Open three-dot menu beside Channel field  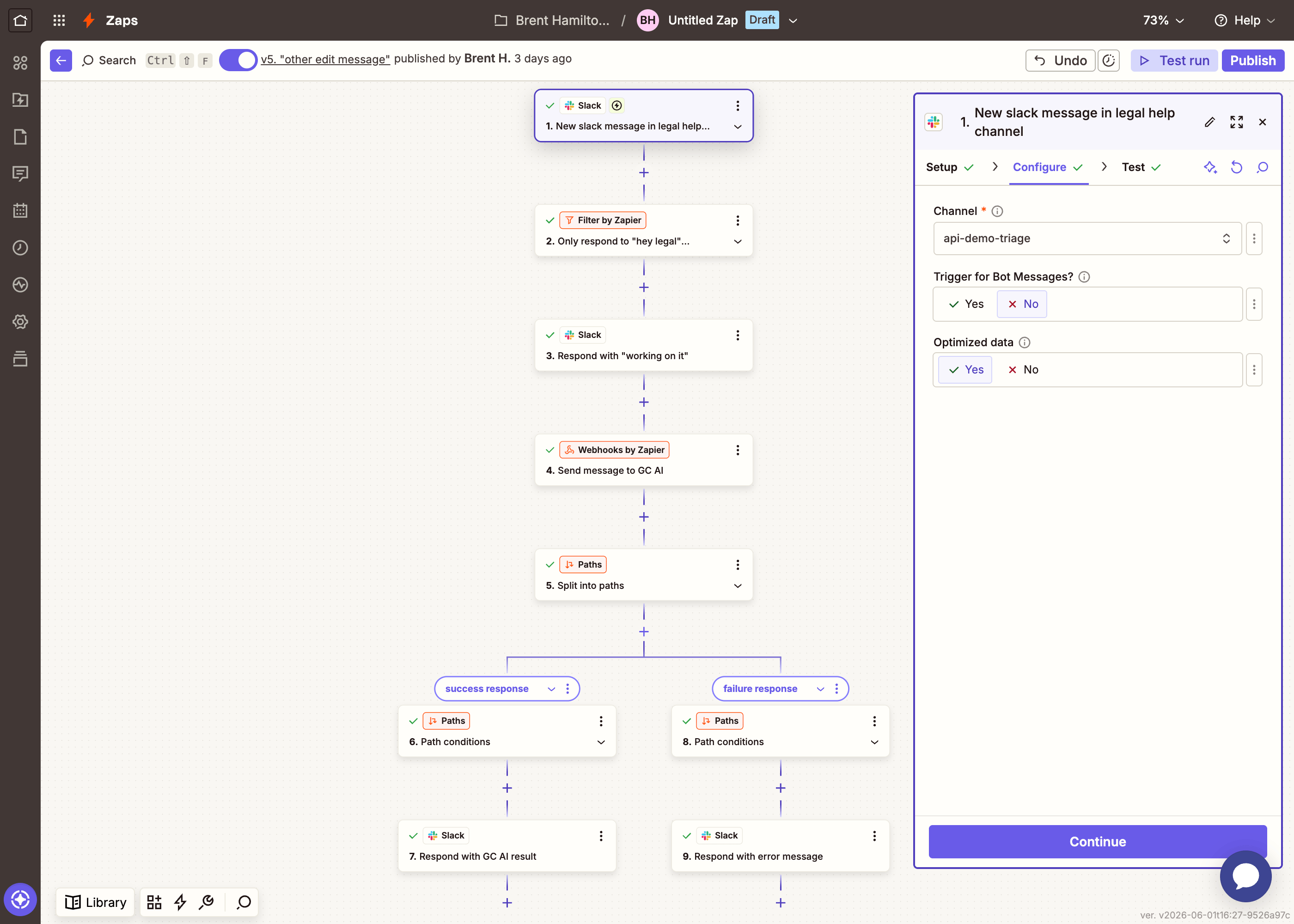[1254, 239]
